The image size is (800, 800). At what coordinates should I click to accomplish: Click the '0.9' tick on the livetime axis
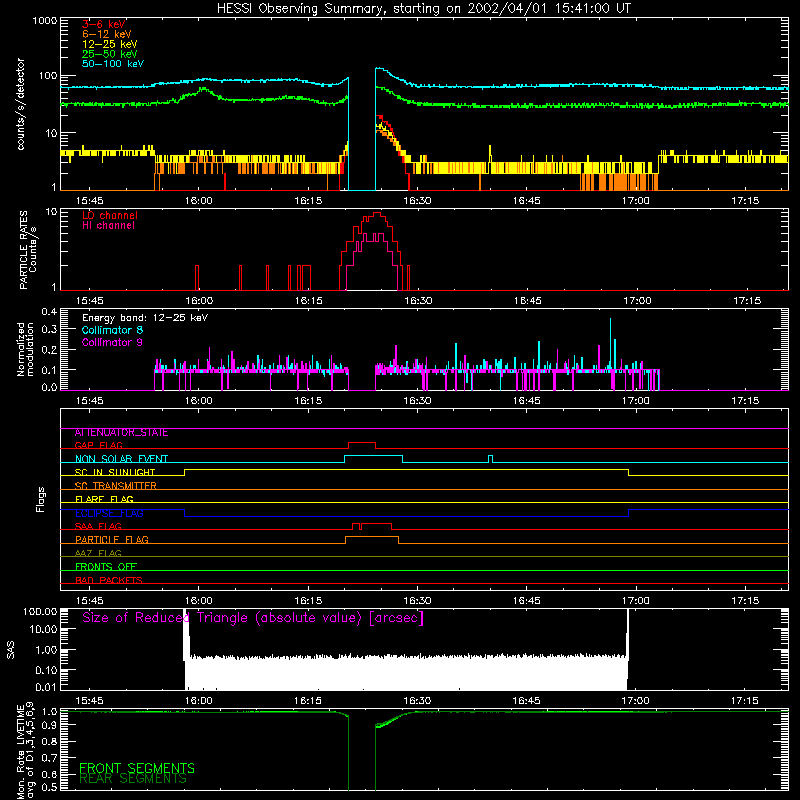[x=49, y=725]
